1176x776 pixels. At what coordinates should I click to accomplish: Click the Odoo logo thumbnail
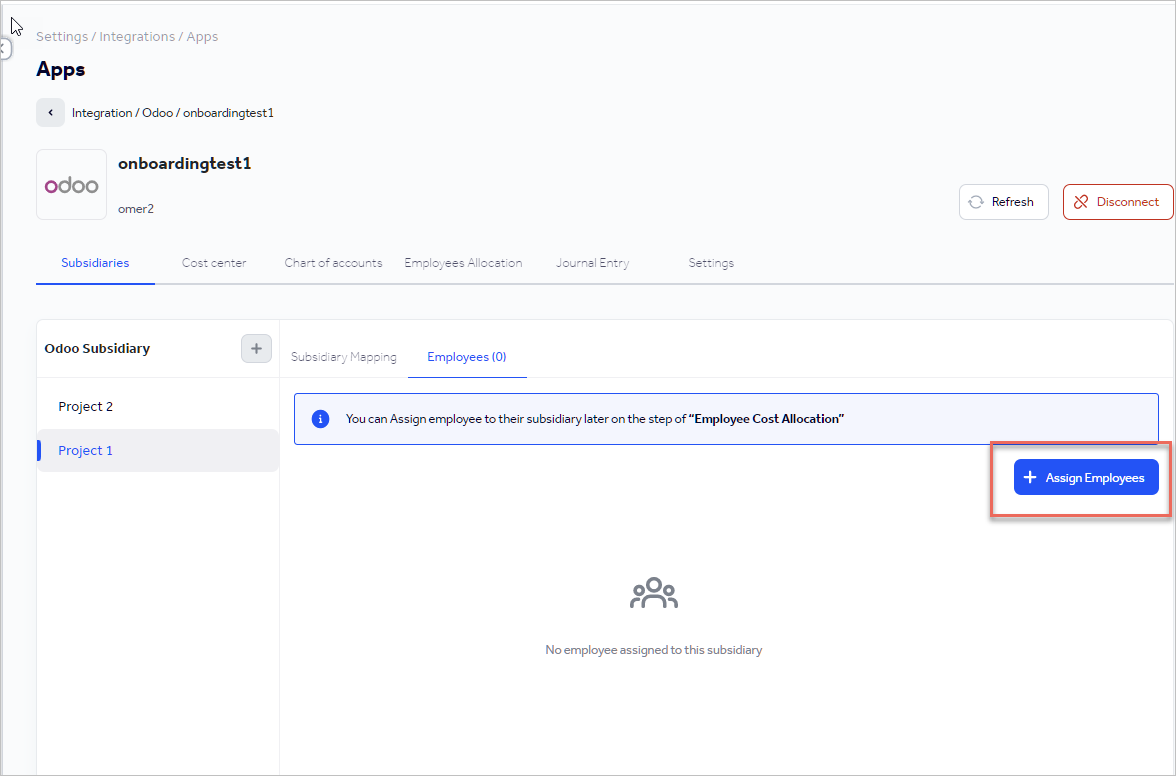point(71,184)
